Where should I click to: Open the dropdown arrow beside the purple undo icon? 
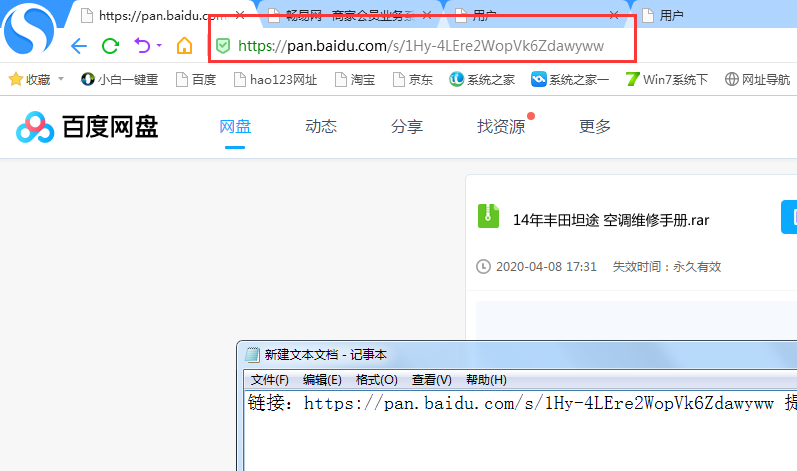click(159, 46)
